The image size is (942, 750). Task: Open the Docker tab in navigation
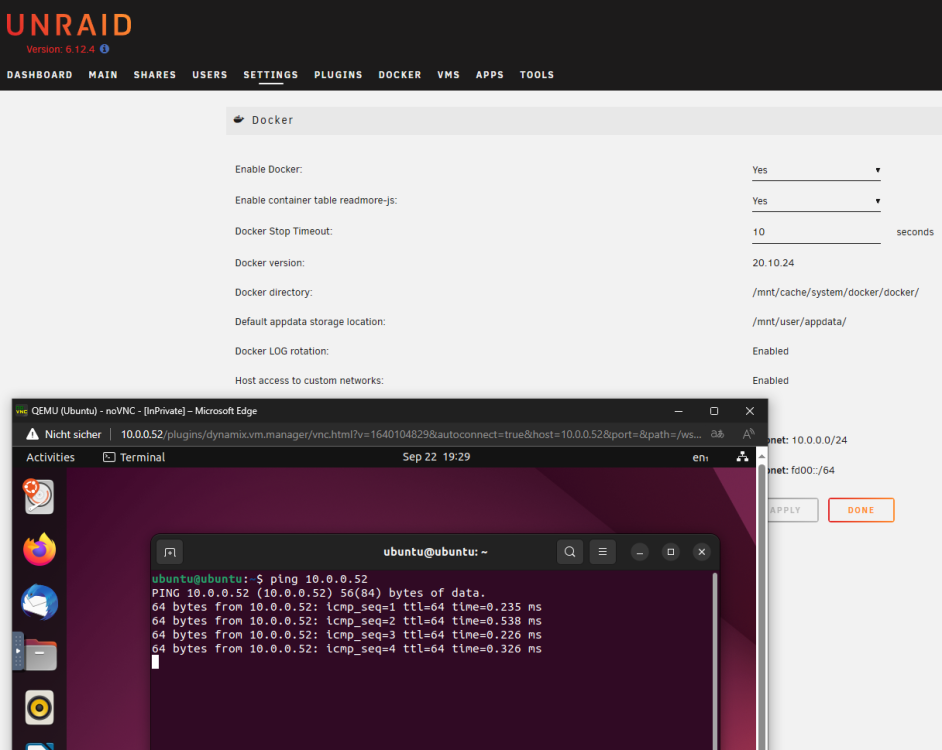(400, 75)
